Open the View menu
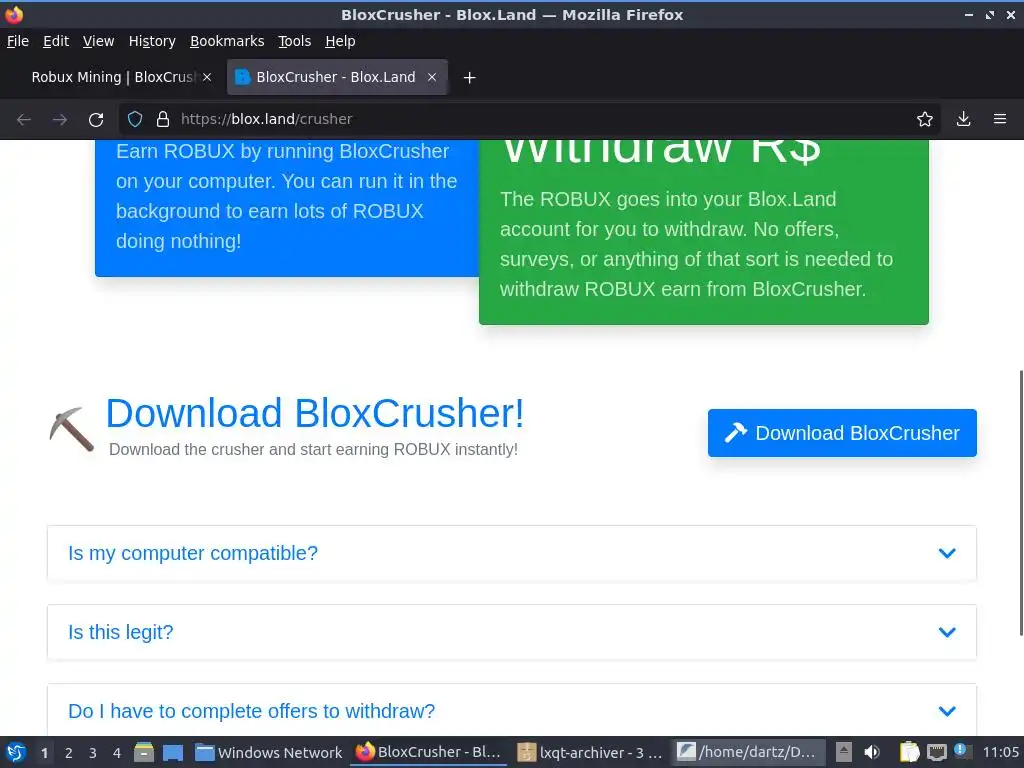 point(99,41)
